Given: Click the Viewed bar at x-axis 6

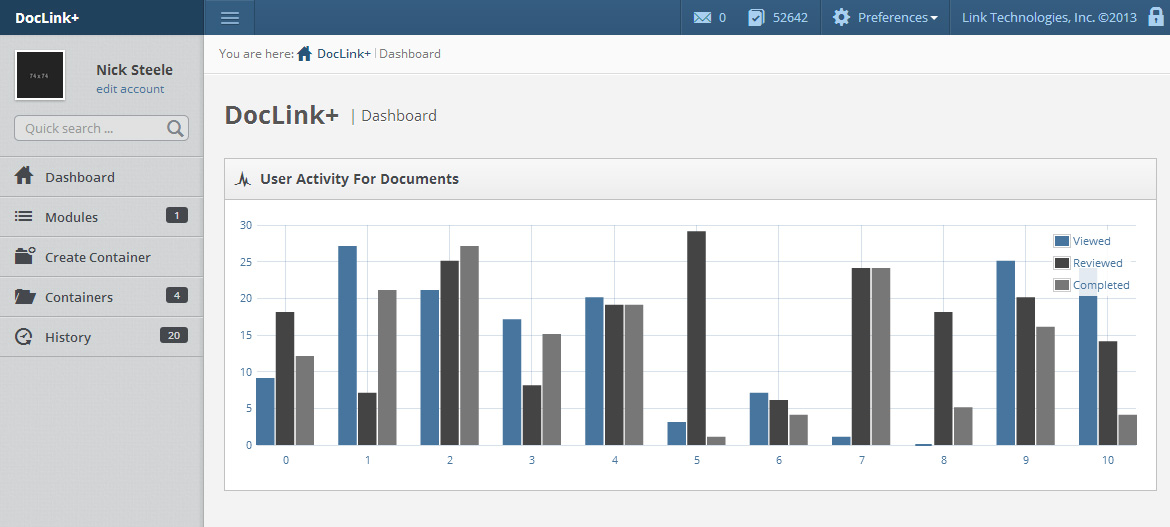Looking at the screenshot, I should [759, 419].
